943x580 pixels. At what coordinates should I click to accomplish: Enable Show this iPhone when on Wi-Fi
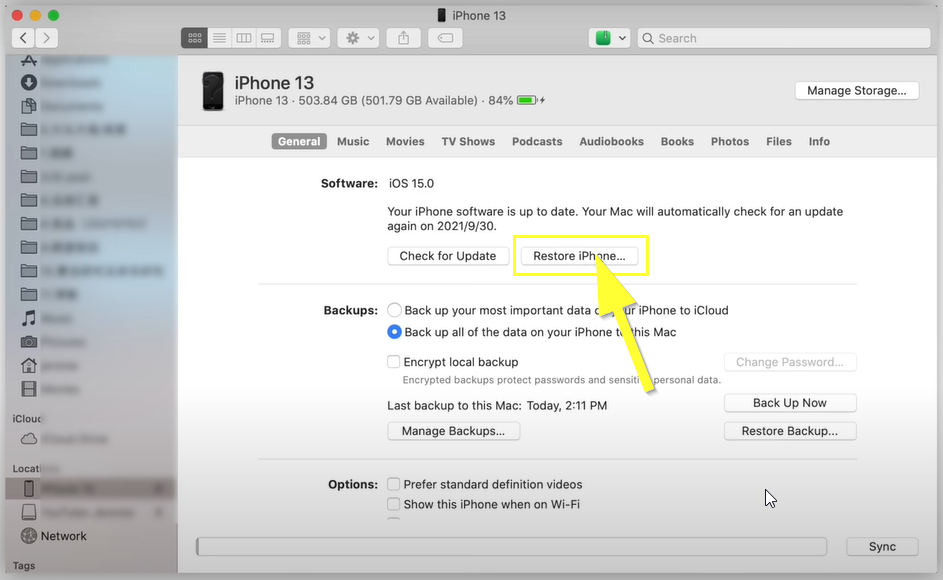coord(393,504)
